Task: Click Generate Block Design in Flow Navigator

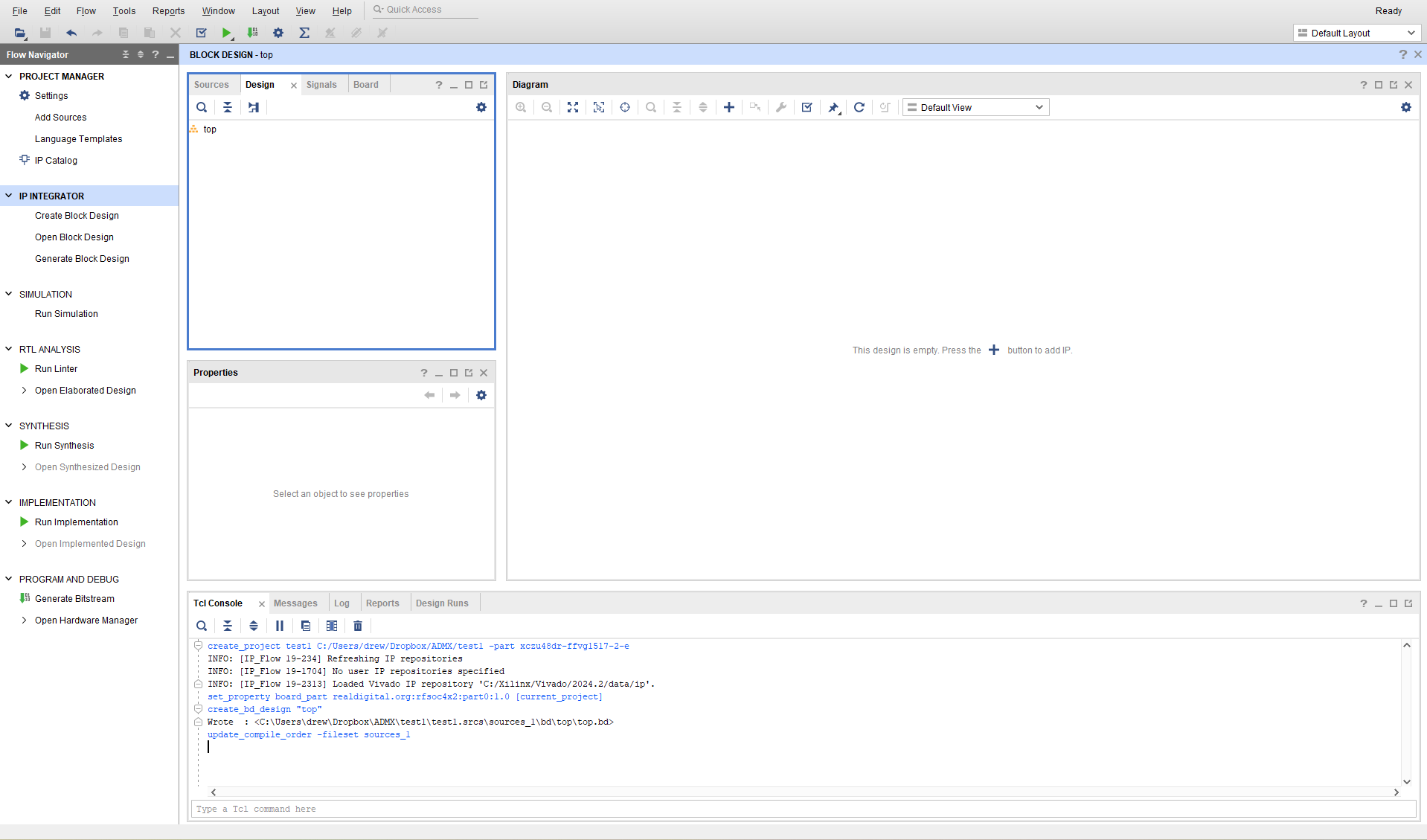Action: point(82,258)
